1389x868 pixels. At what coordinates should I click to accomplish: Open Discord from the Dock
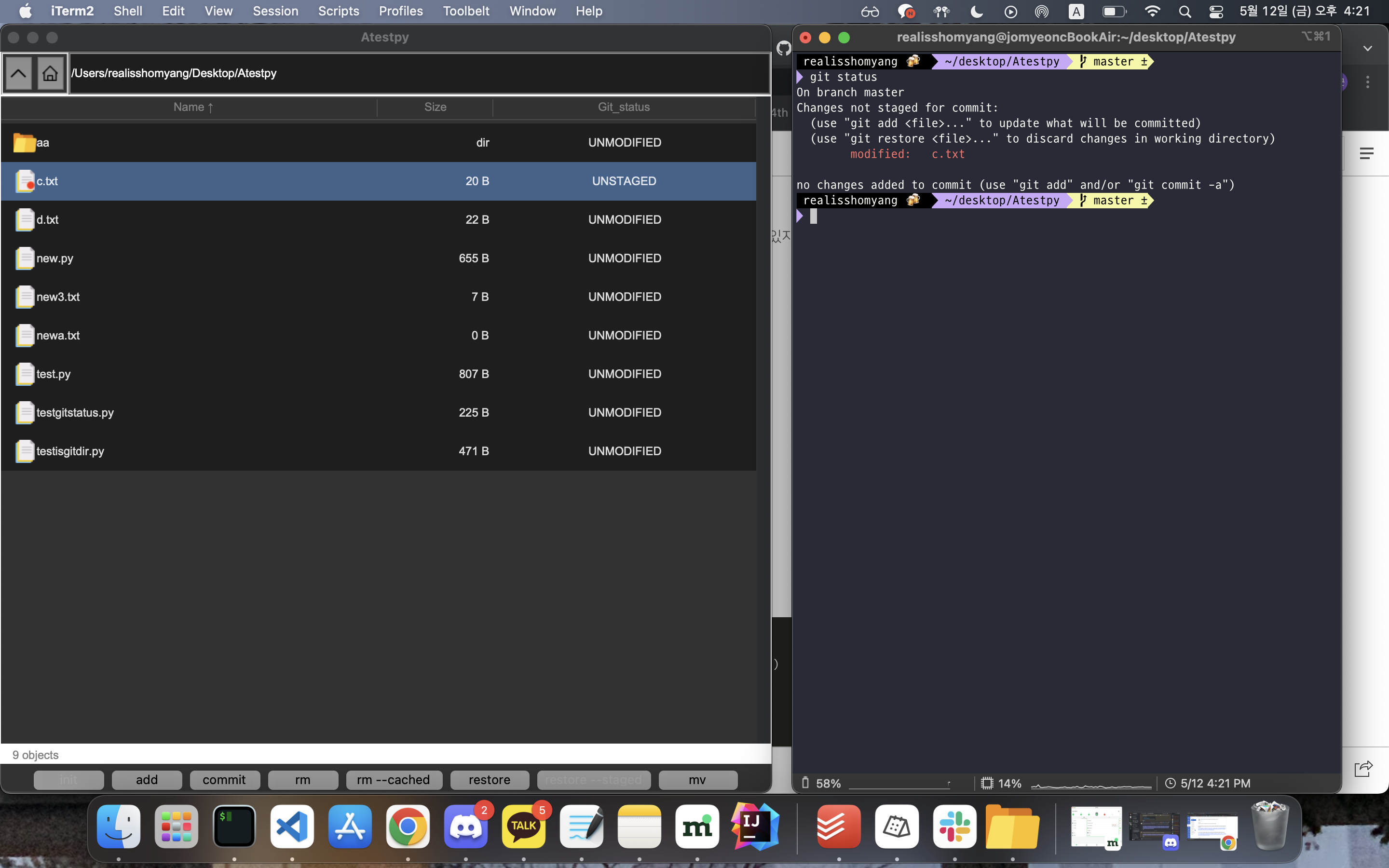465,827
